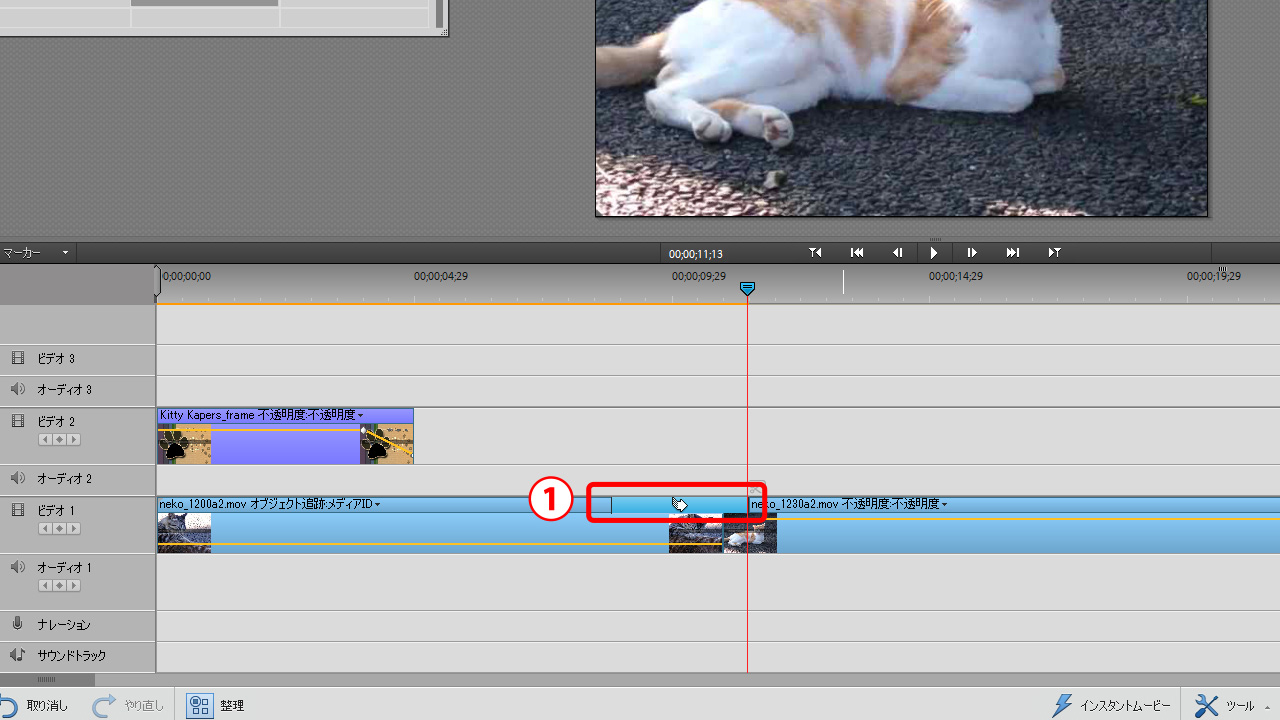1280x720 pixels.
Task: Click the ナレーション microphone icon
Action: [18, 624]
